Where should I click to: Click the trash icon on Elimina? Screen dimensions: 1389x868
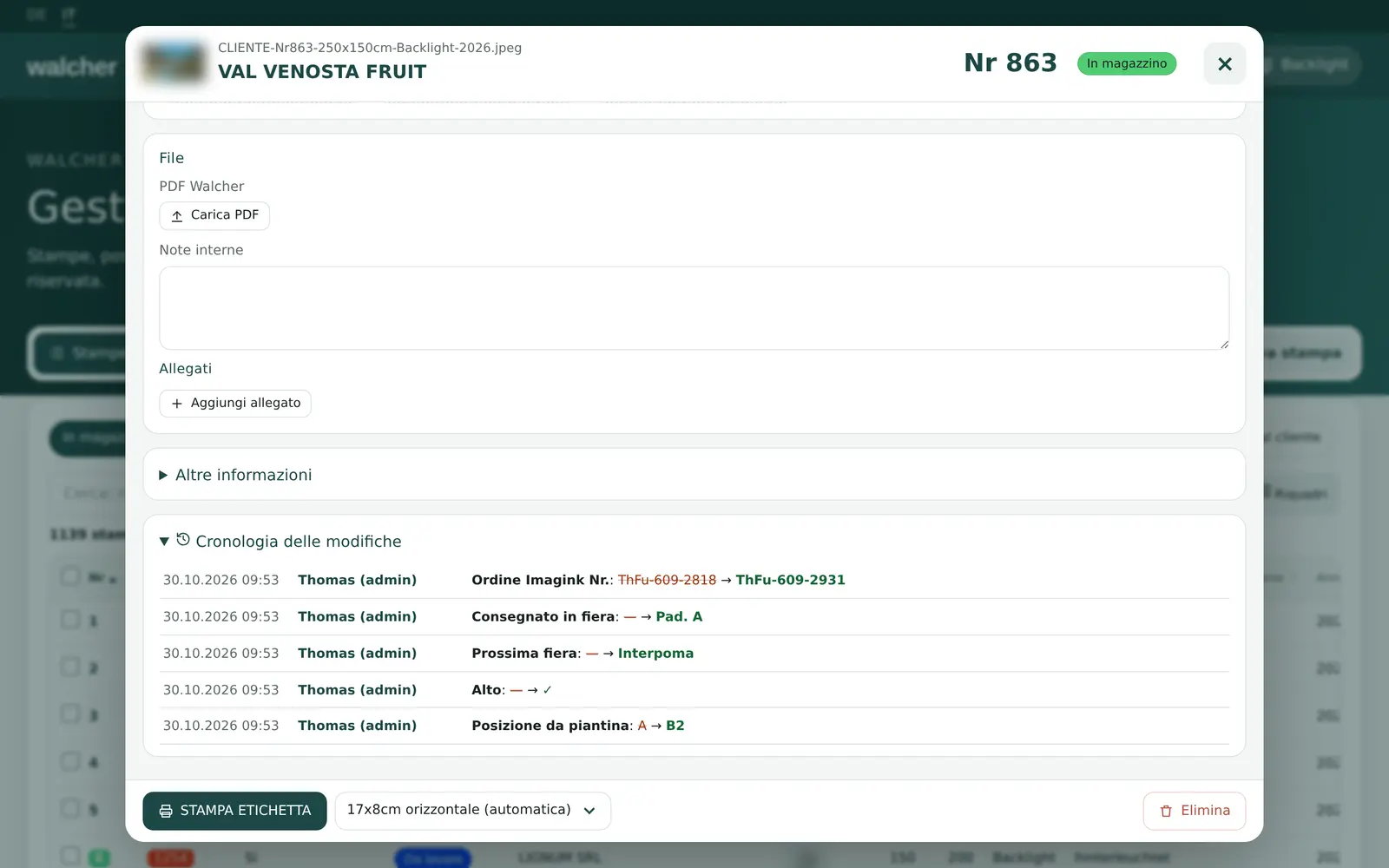click(1166, 811)
